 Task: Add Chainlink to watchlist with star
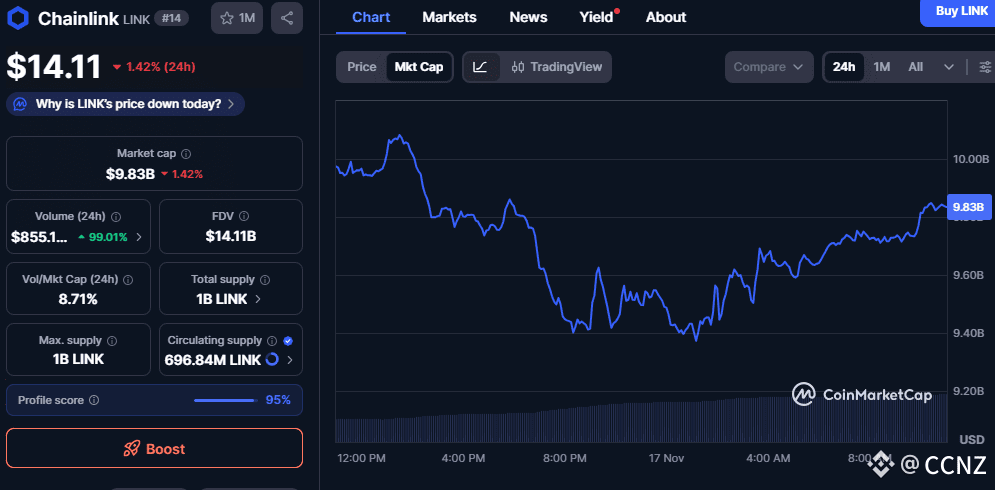[x=237, y=18]
